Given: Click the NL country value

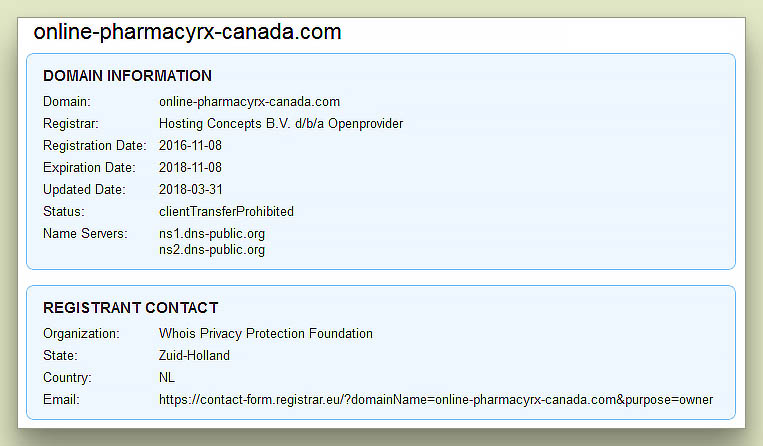Looking at the screenshot, I should (x=167, y=377).
